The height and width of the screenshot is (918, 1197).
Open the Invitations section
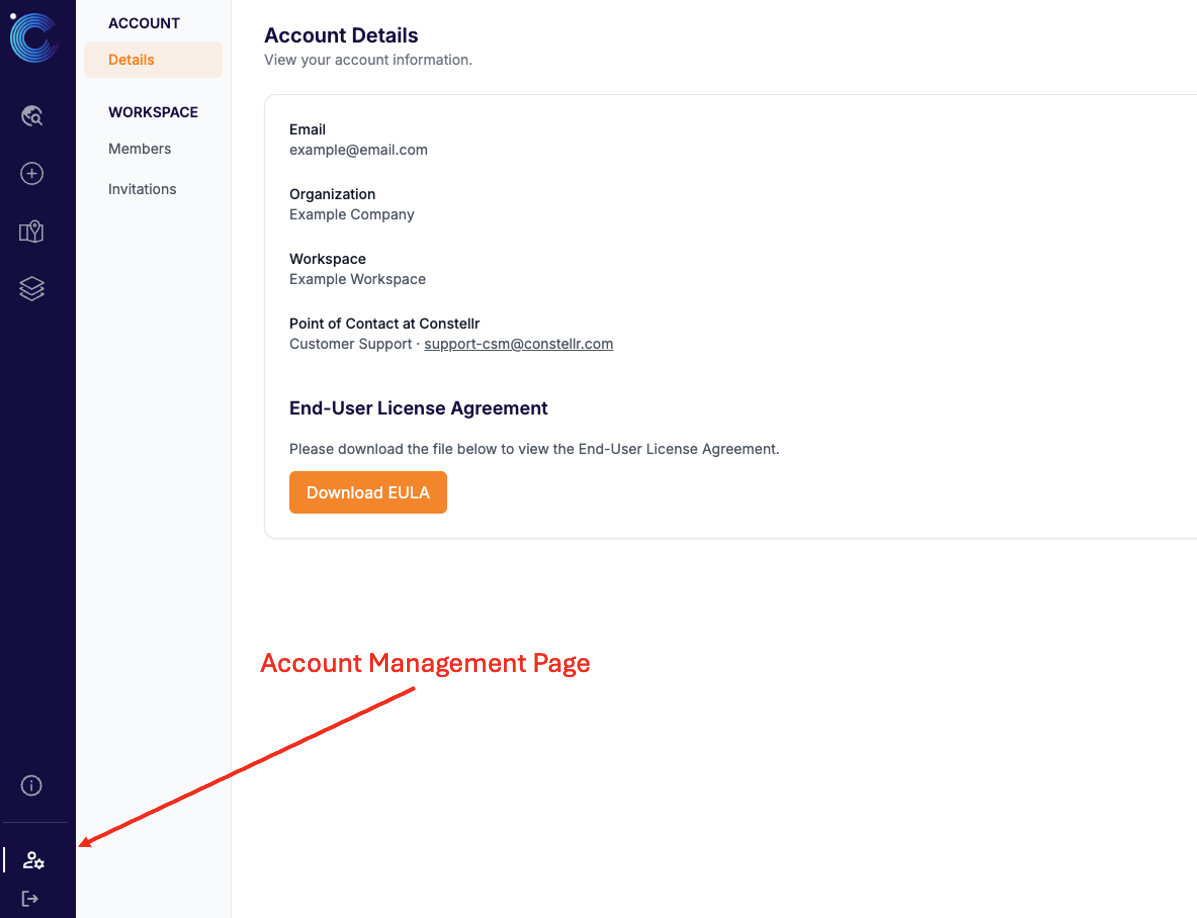tap(142, 188)
